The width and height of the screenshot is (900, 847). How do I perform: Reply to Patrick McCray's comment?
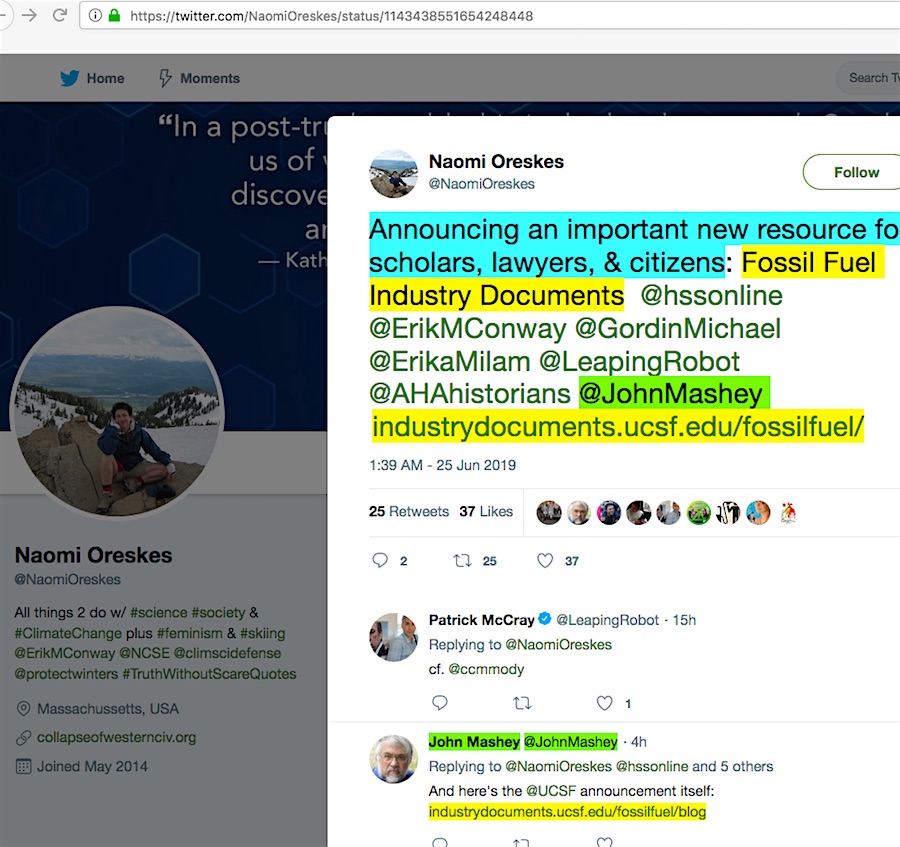click(439, 703)
